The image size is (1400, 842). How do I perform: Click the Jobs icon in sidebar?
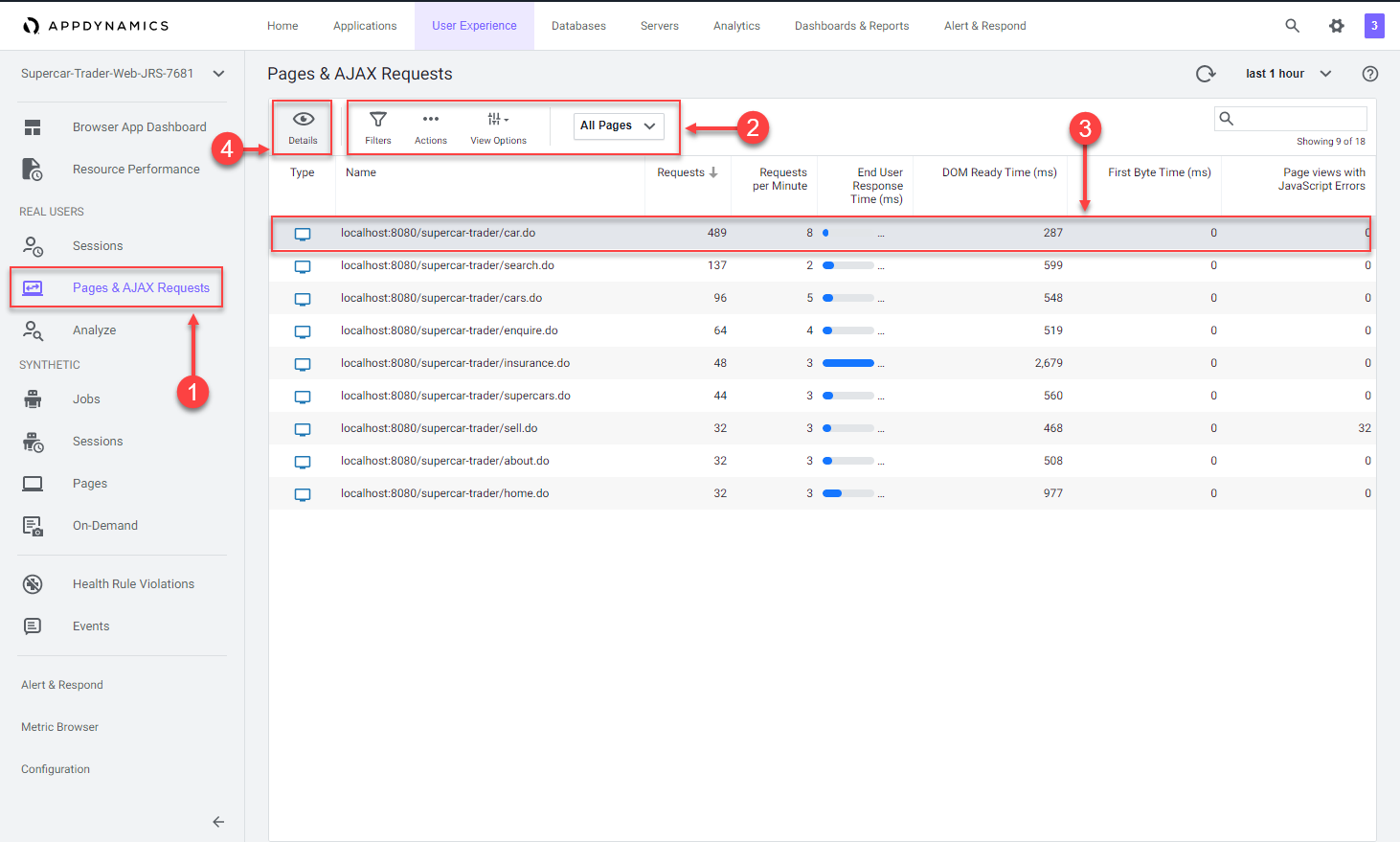(x=33, y=399)
